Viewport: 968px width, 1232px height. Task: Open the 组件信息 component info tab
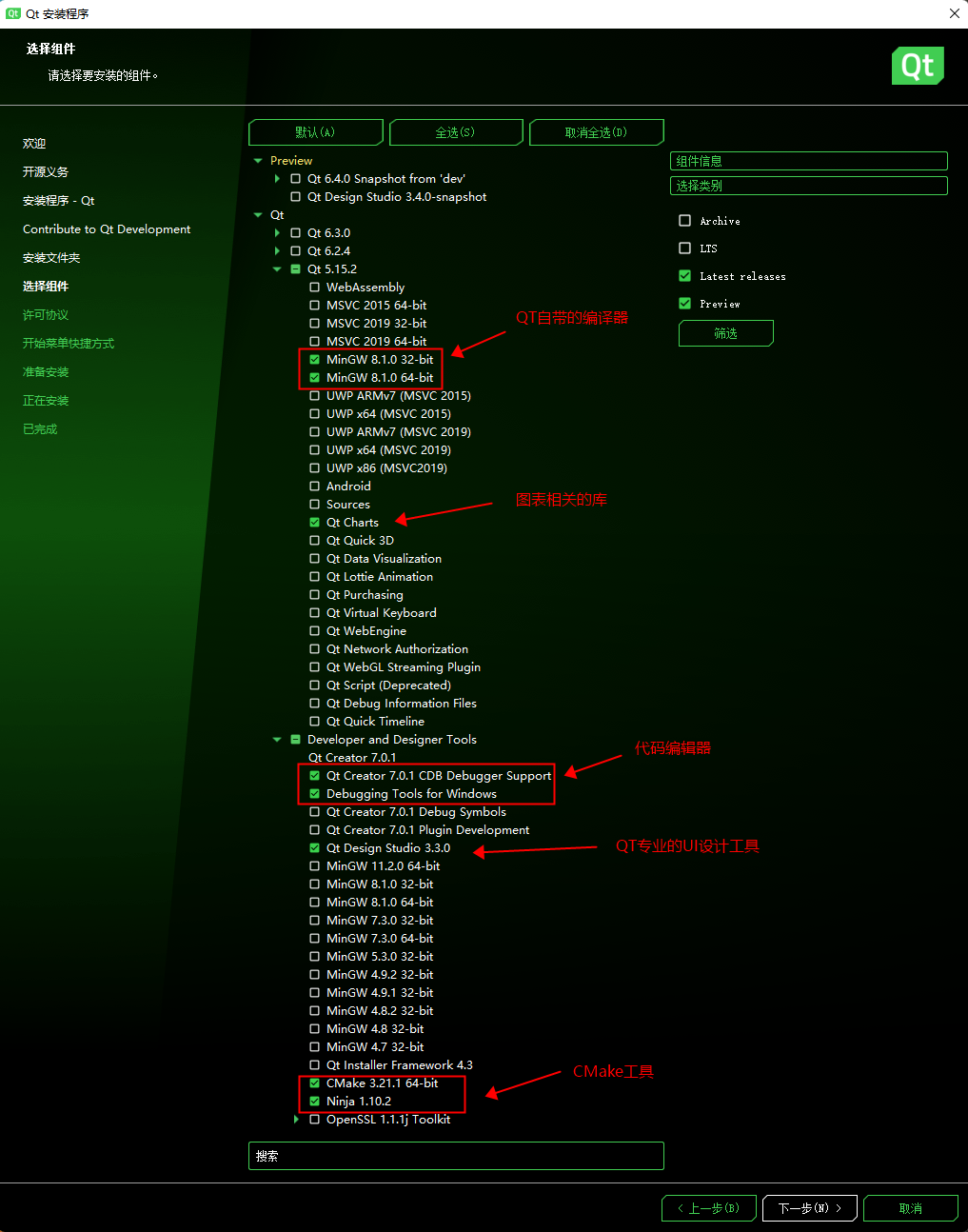809,161
